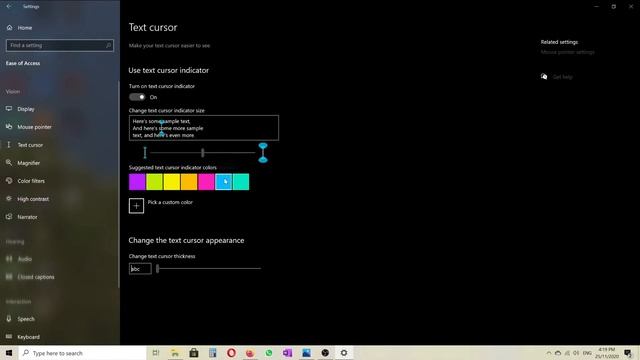Choose the purple indicator color
Viewport: 640px width, 360px height.
pos(137,182)
